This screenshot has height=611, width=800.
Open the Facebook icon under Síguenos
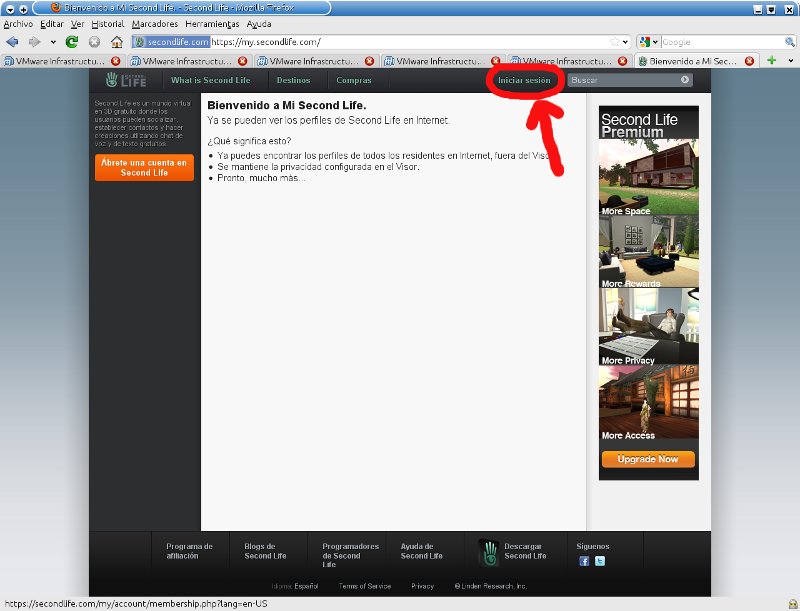584,561
